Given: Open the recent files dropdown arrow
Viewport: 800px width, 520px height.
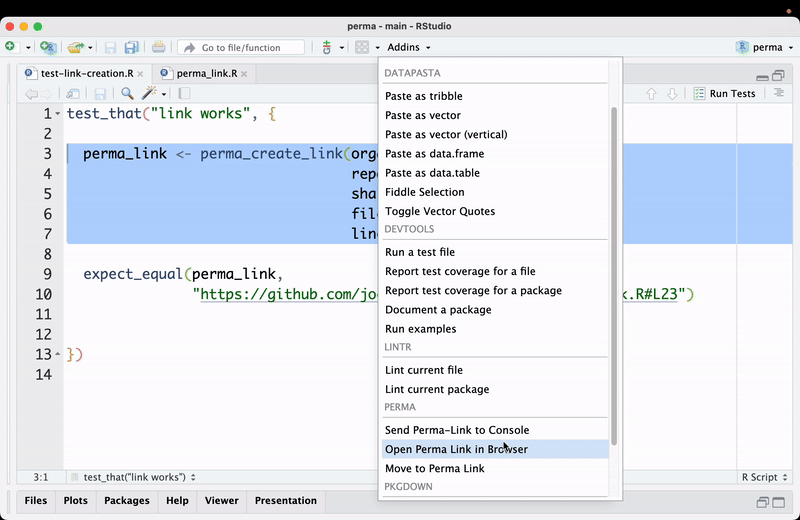Looking at the screenshot, I should click(x=90, y=47).
